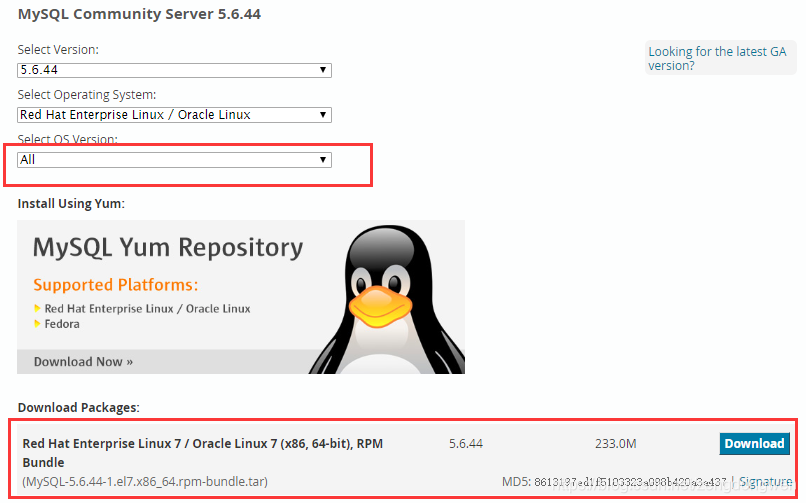Click the blue Download button
806x503 pixels.
(x=754, y=443)
